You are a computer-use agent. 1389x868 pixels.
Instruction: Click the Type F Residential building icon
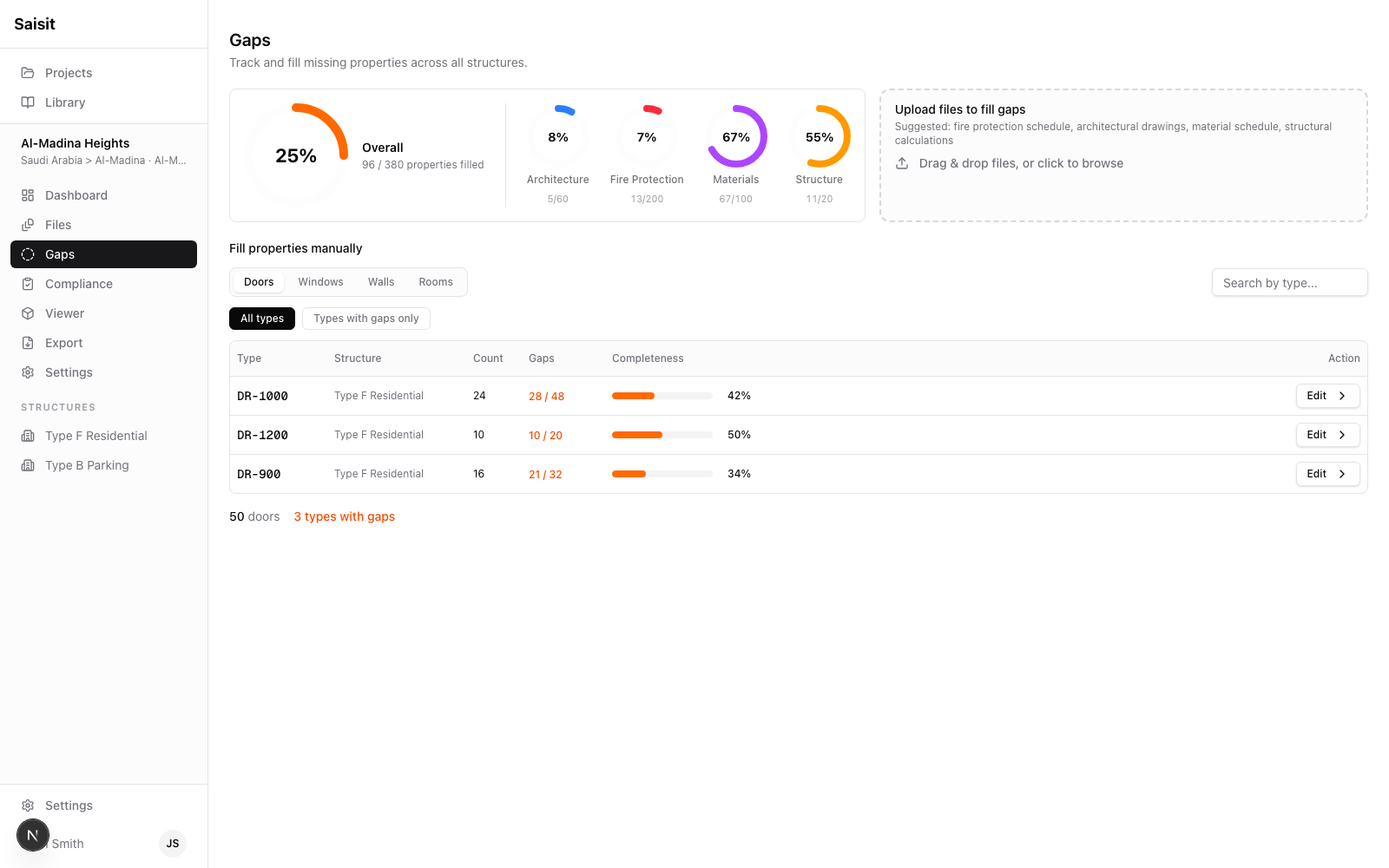(x=28, y=436)
